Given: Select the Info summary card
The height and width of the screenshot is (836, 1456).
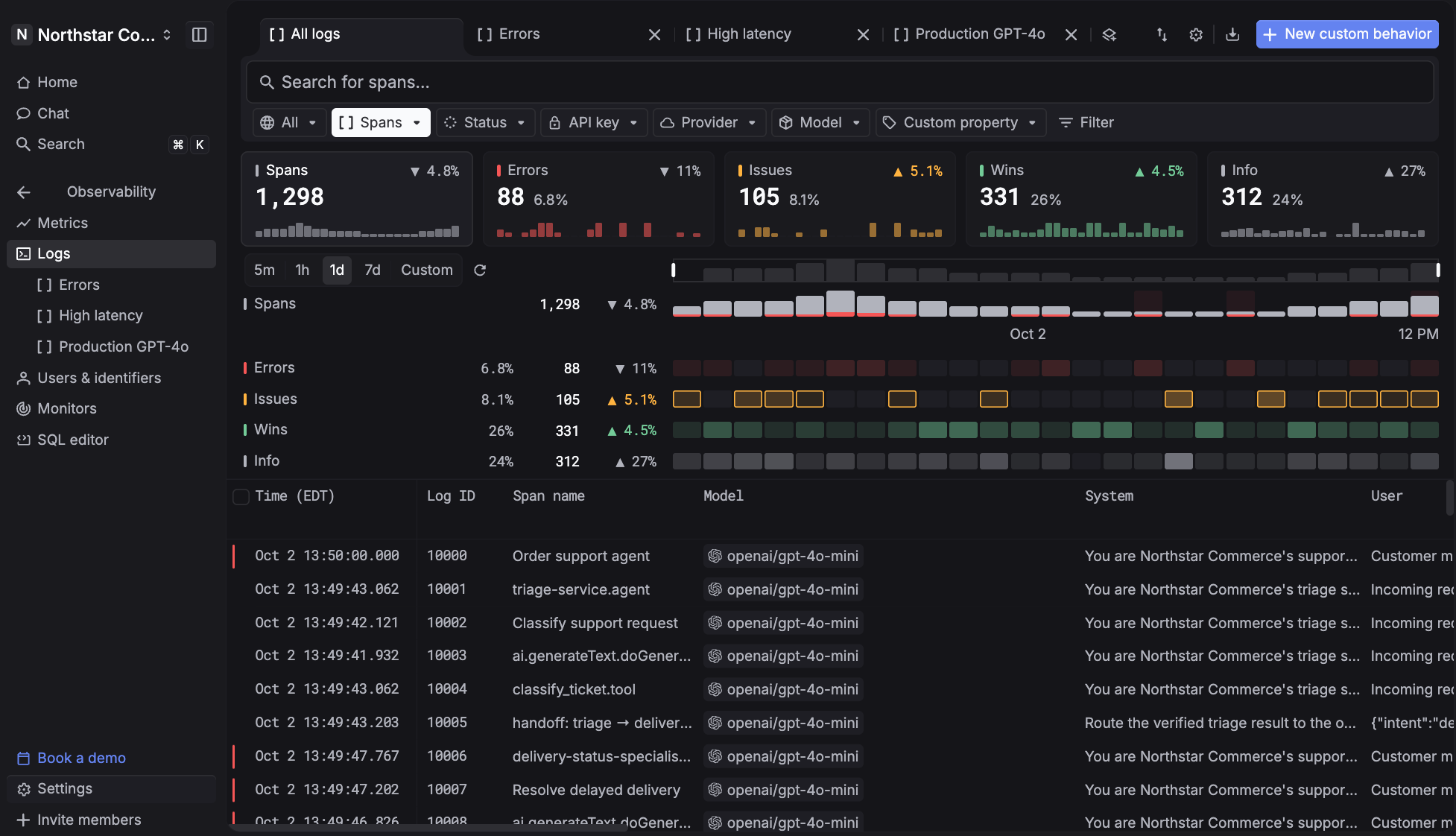Looking at the screenshot, I should [x=1323, y=199].
